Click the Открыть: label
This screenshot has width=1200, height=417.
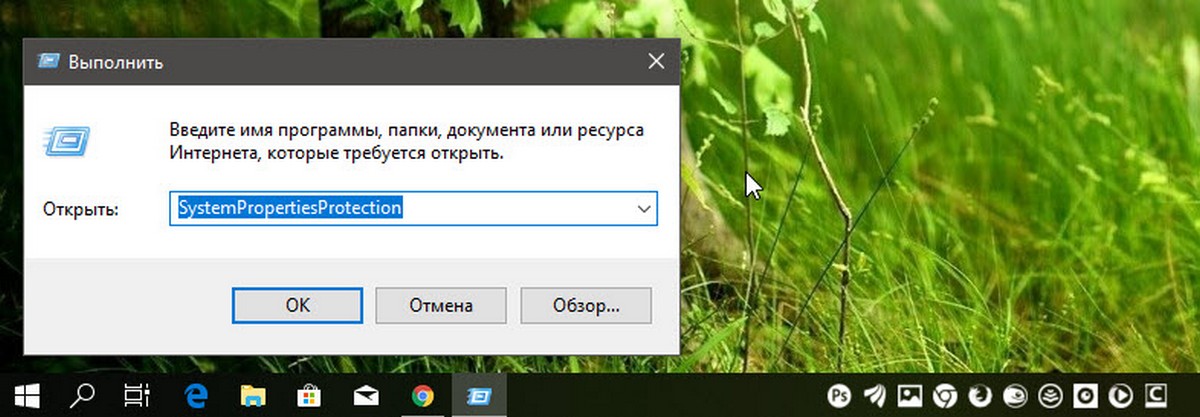click(x=81, y=209)
